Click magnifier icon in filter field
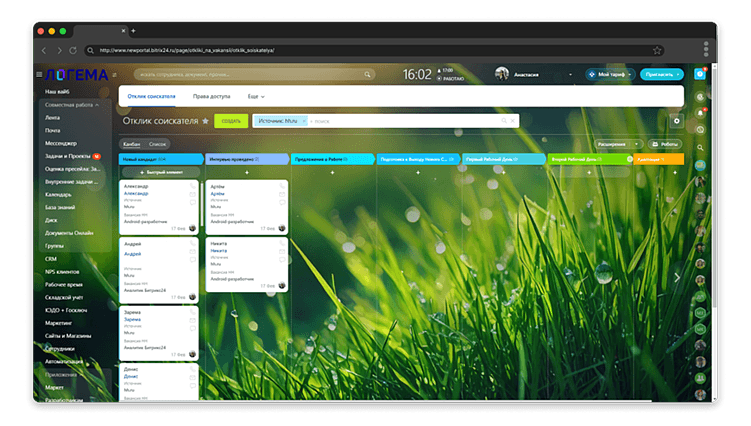751x426 pixels. click(504, 121)
